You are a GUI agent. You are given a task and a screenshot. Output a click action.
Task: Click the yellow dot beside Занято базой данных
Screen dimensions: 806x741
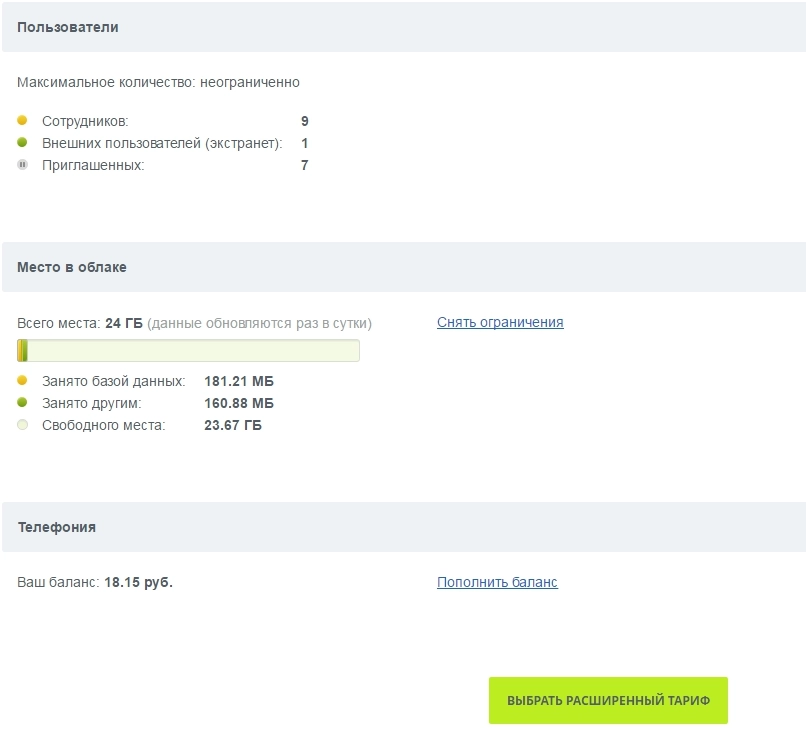[22, 381]
